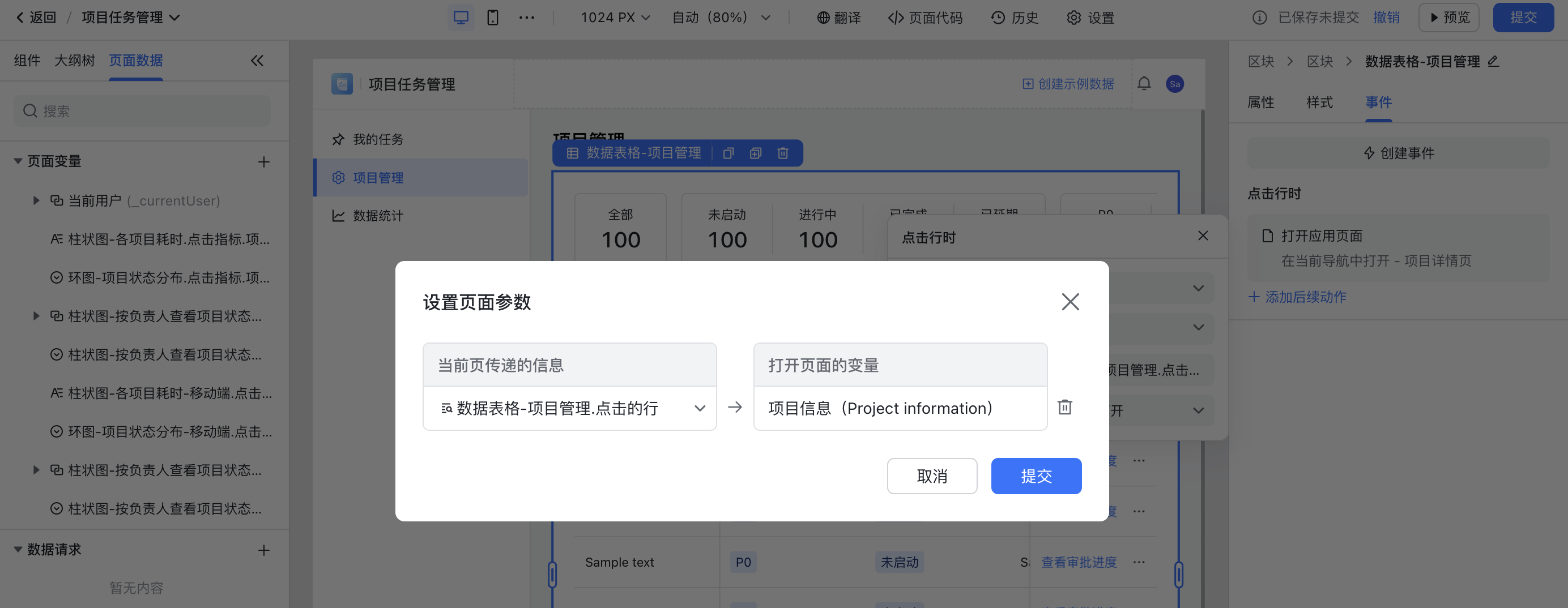Open 页面代码 page code view
1568x608 pixels.
point(925,18)
